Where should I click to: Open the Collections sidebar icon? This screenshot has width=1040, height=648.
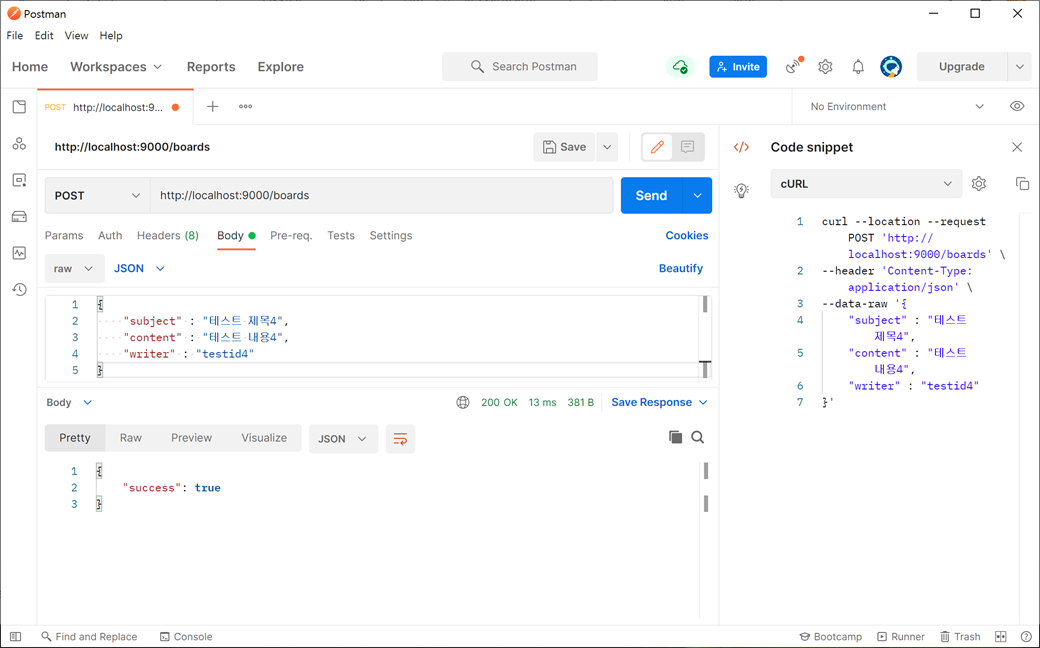[x=19, y=107]
